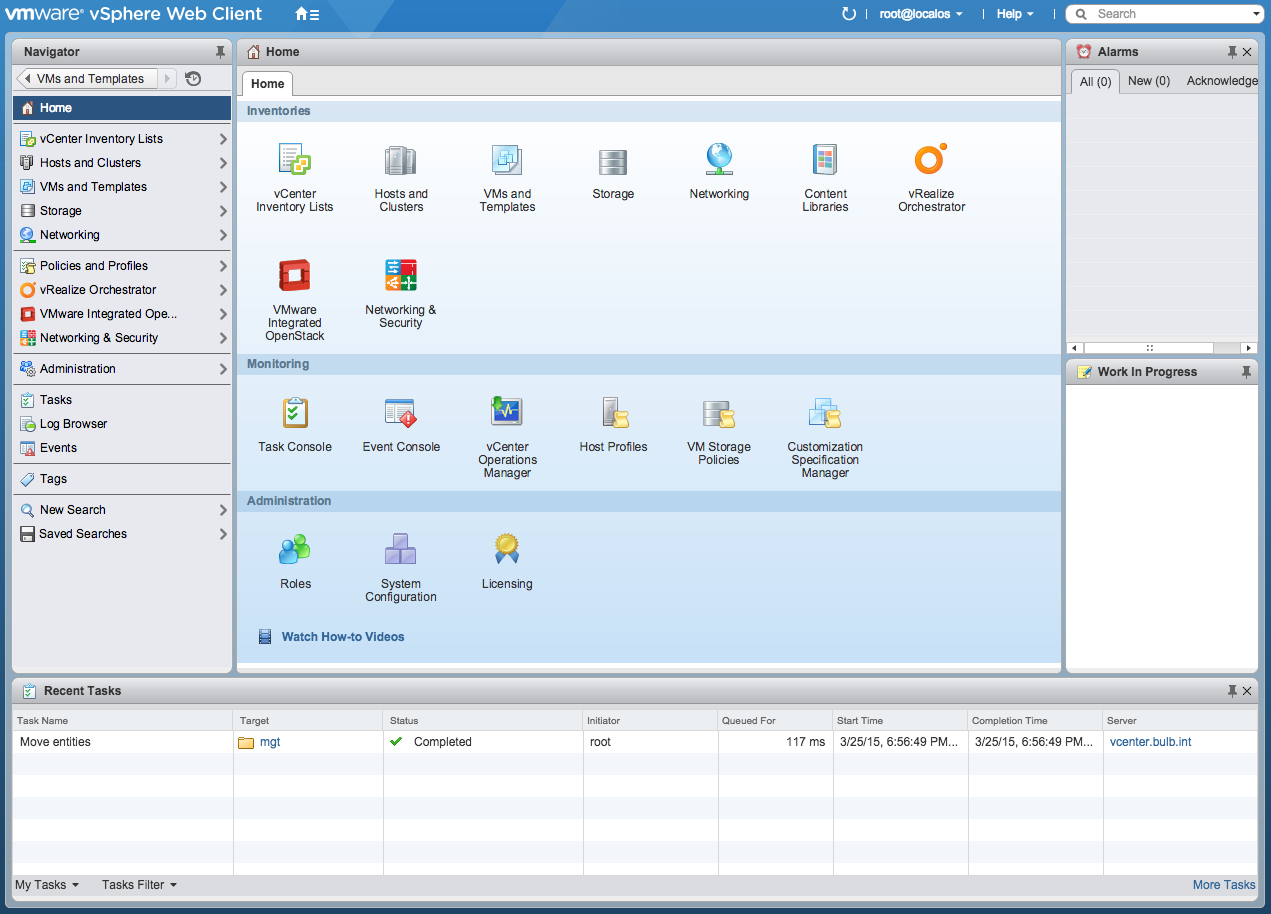Select the Move entities task row

click(635, 742)
